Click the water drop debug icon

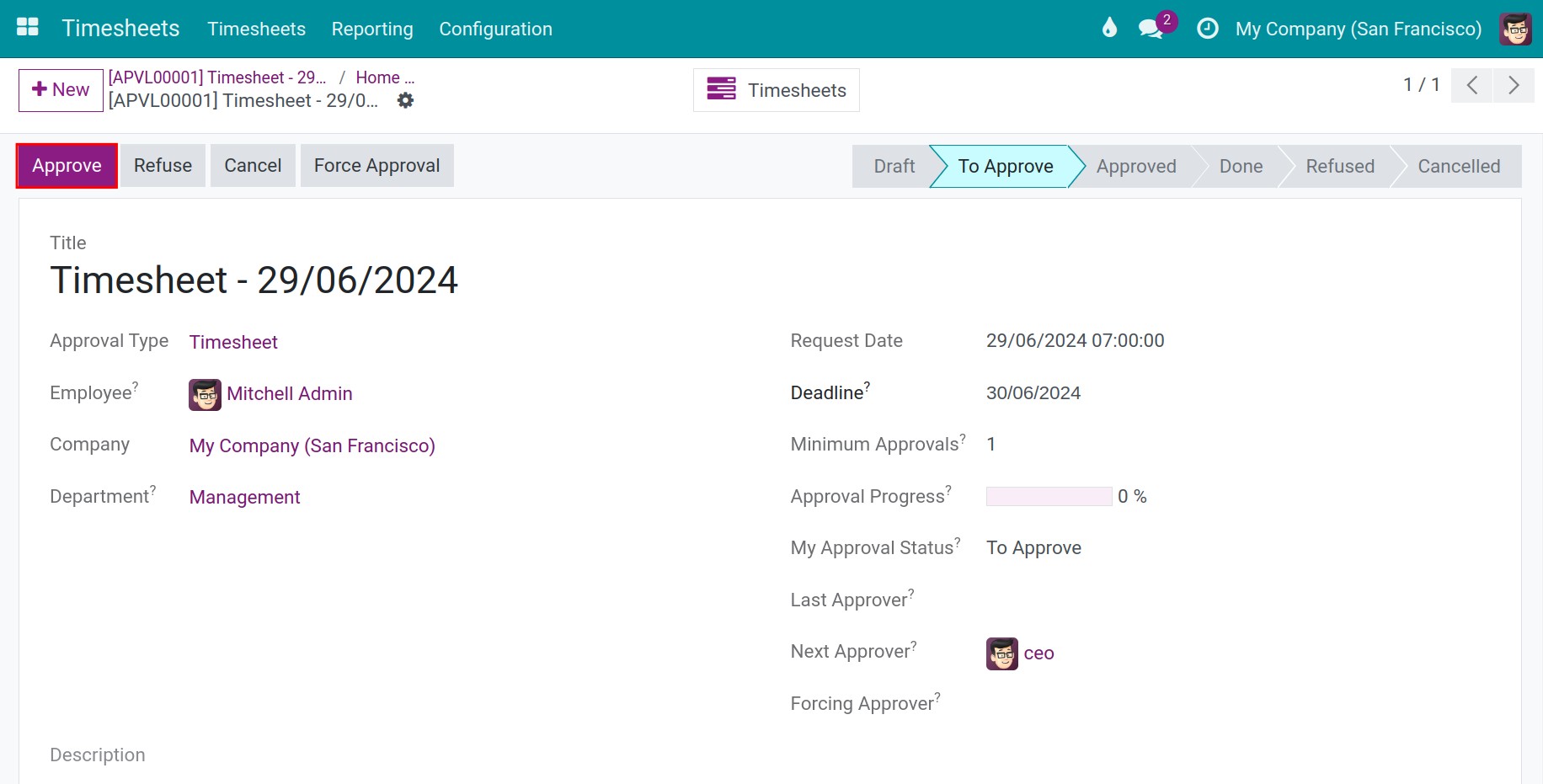[x=1109, y=28]
